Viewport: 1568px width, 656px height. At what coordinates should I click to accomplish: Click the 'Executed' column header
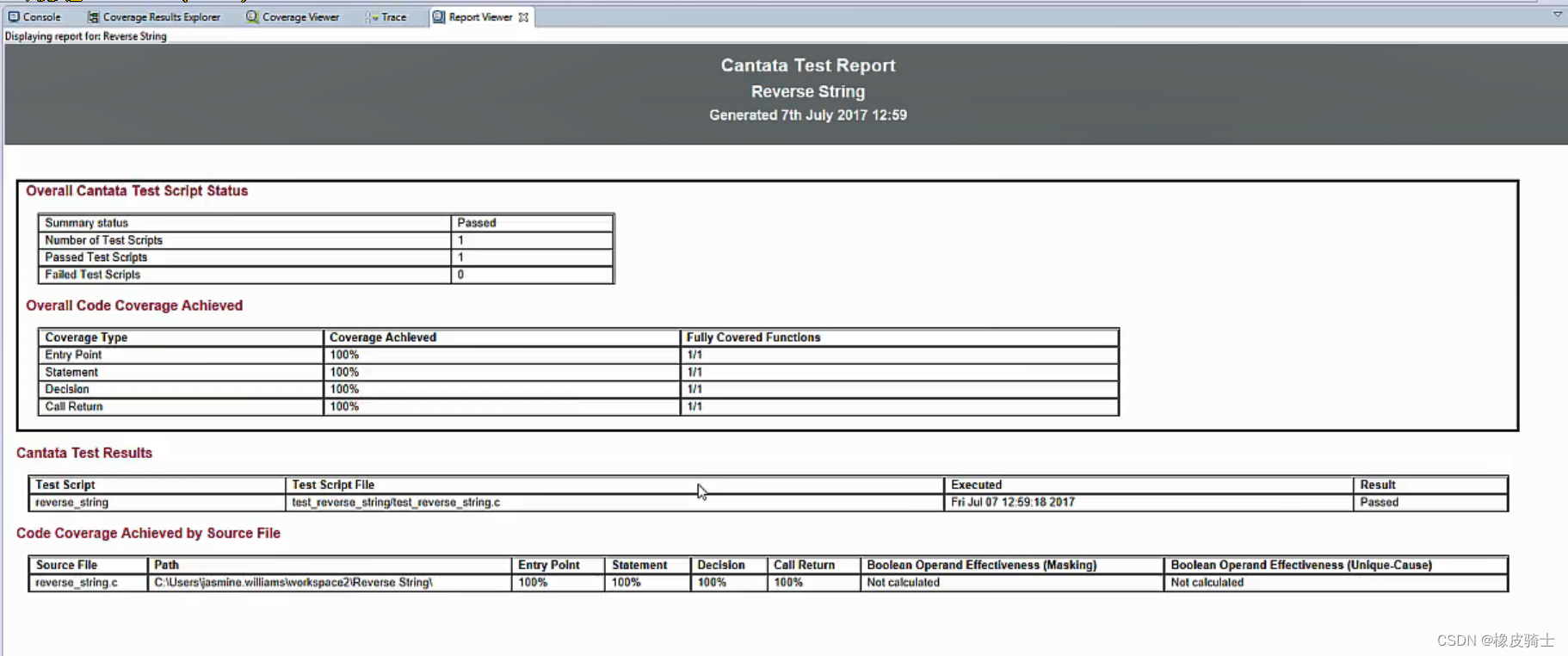tap(1148, 485)
